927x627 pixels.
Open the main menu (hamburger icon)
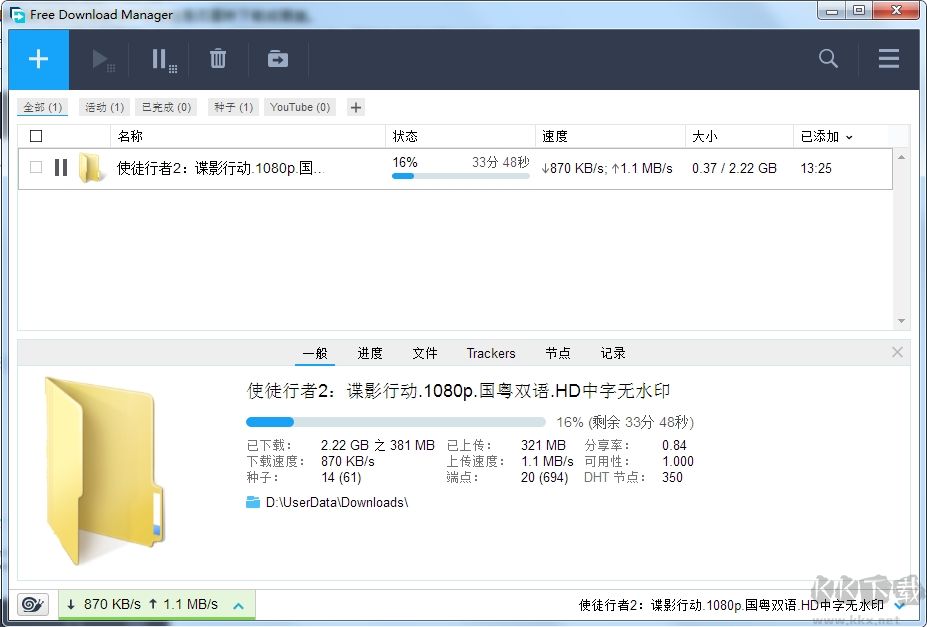click(888, 58)
